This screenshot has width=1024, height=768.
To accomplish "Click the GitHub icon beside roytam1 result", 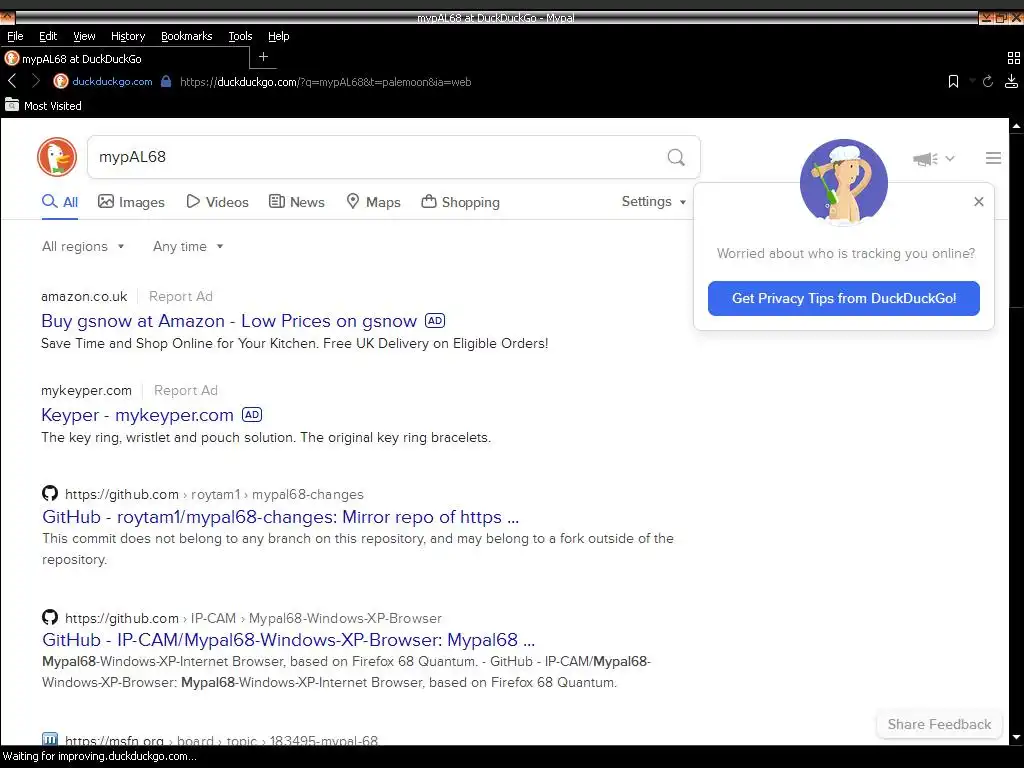I will point(50,493).
